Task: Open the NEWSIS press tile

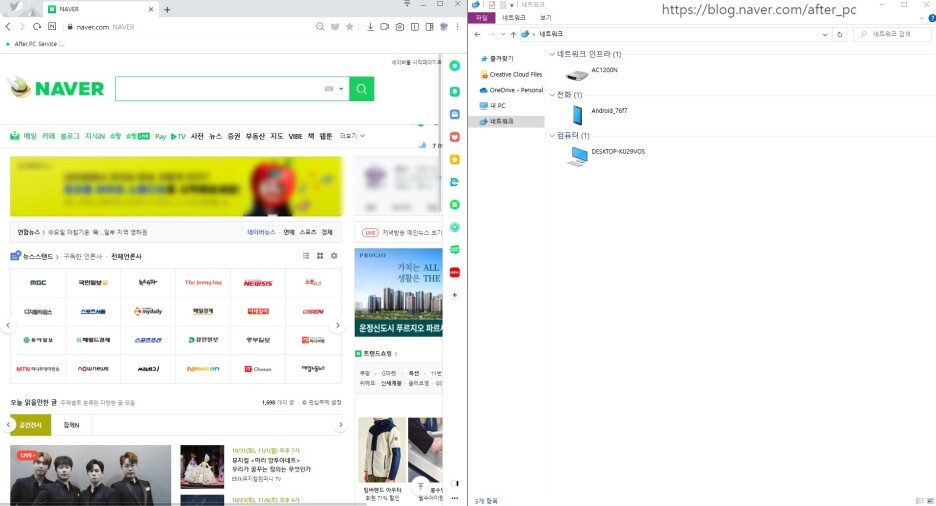Action: [x=258, y=283]
